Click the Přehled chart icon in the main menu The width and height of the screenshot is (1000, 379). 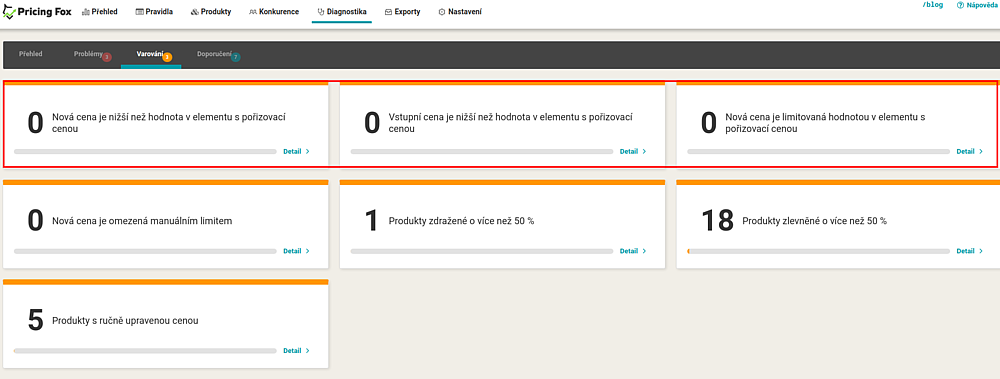tap(86, 11)
